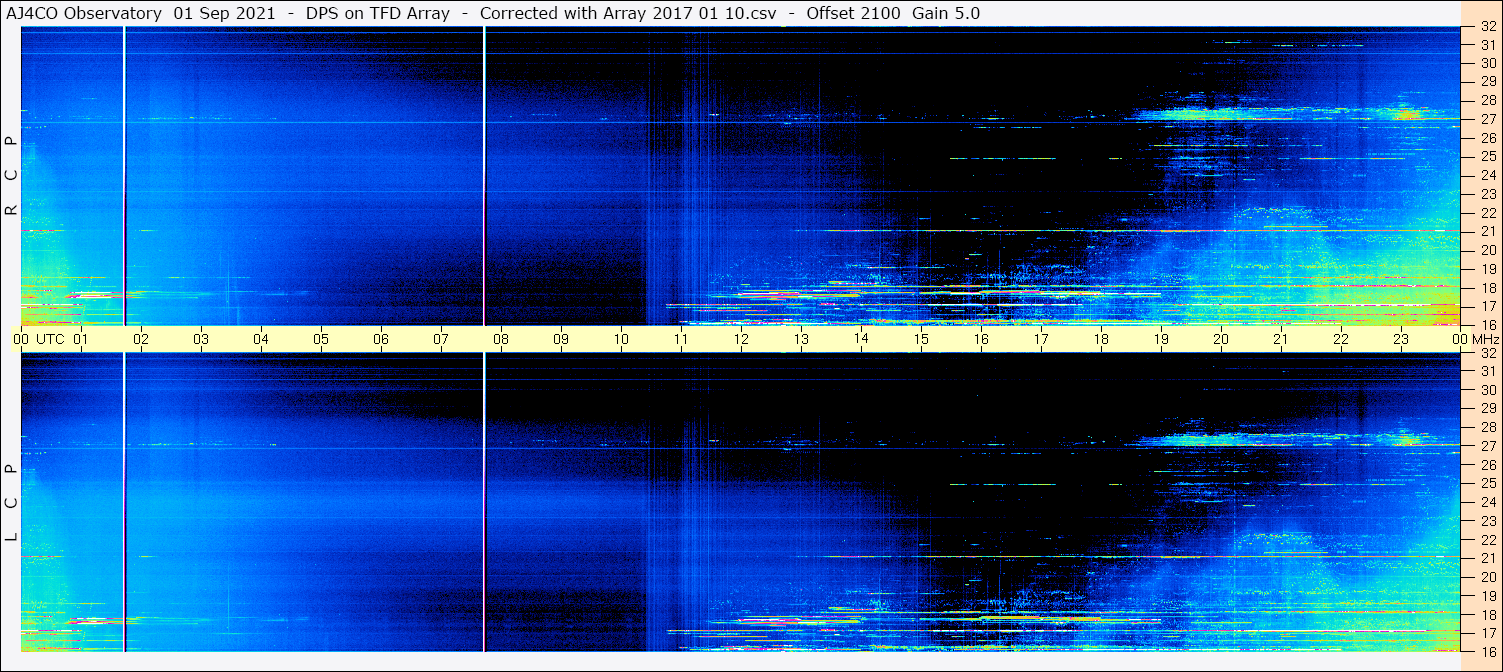
Task: Pick the 23 hour label on time axis
Action: pos(1401,339)
